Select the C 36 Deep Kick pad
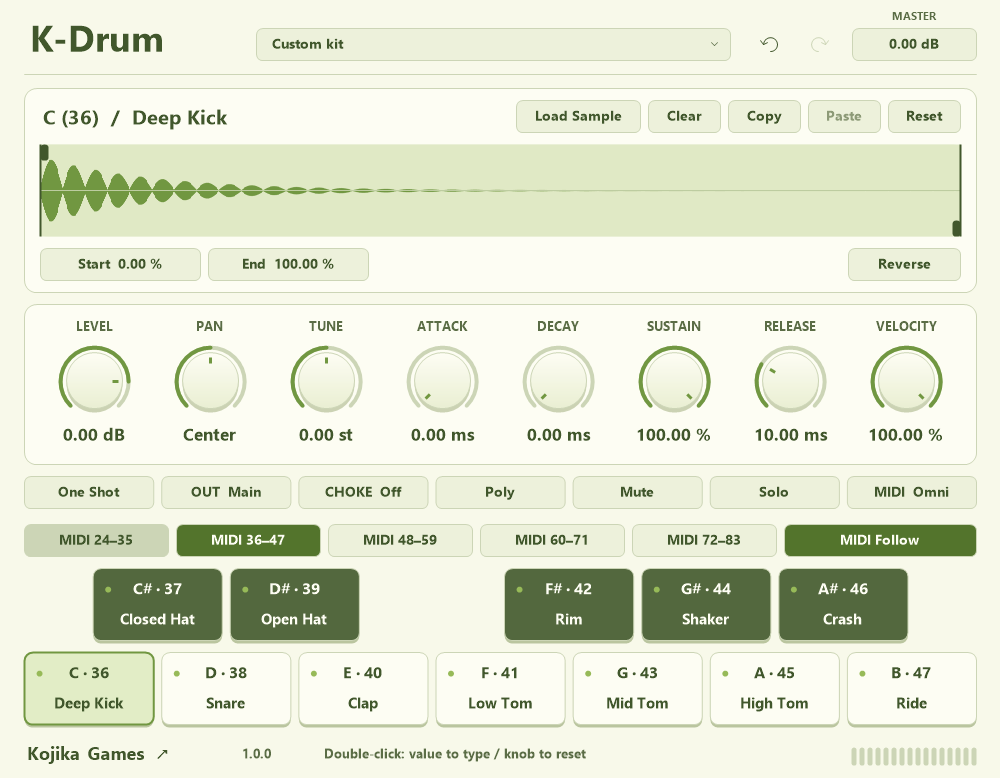Image resolution: width=1000 pixels, height=778 pixels. point(89,689)
